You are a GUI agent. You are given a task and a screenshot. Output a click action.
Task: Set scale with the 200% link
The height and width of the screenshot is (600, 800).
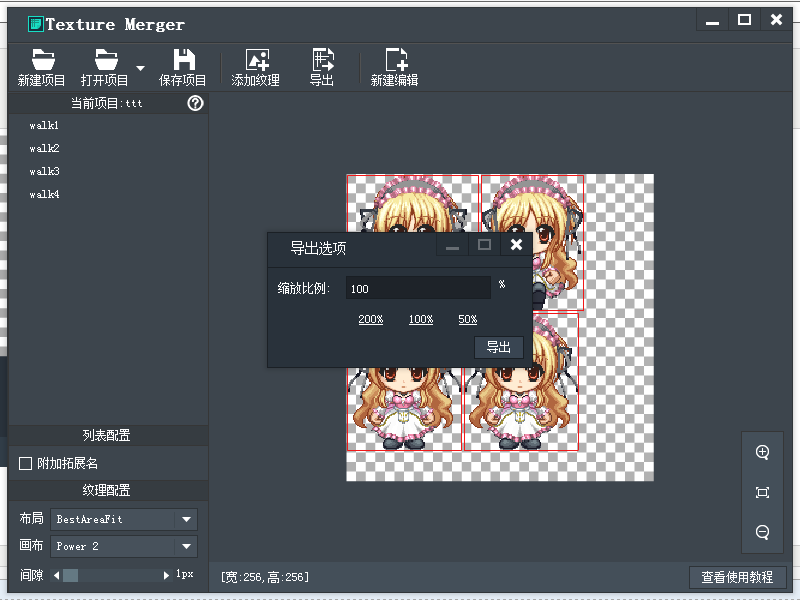[x=370, y=319]
